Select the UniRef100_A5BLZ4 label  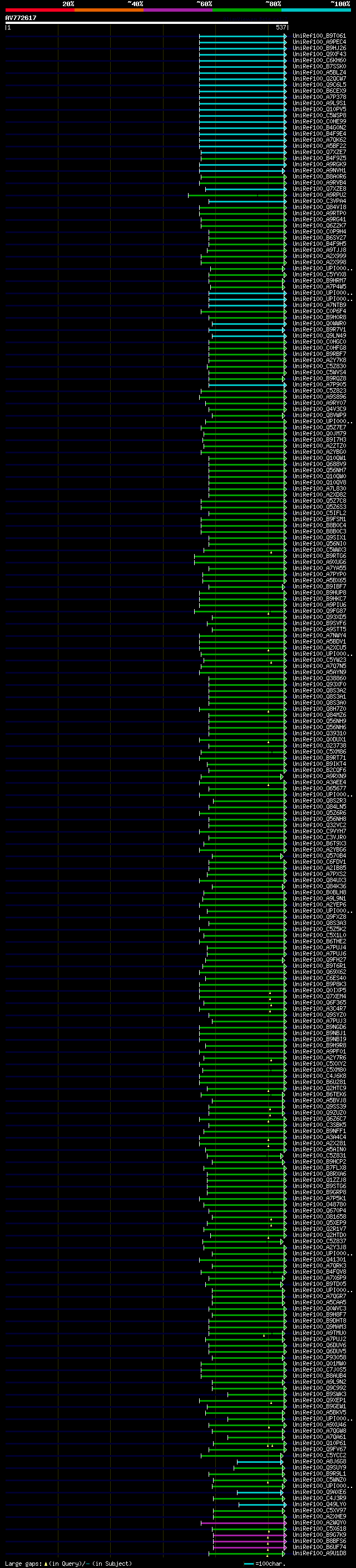(x=319, y=72)
